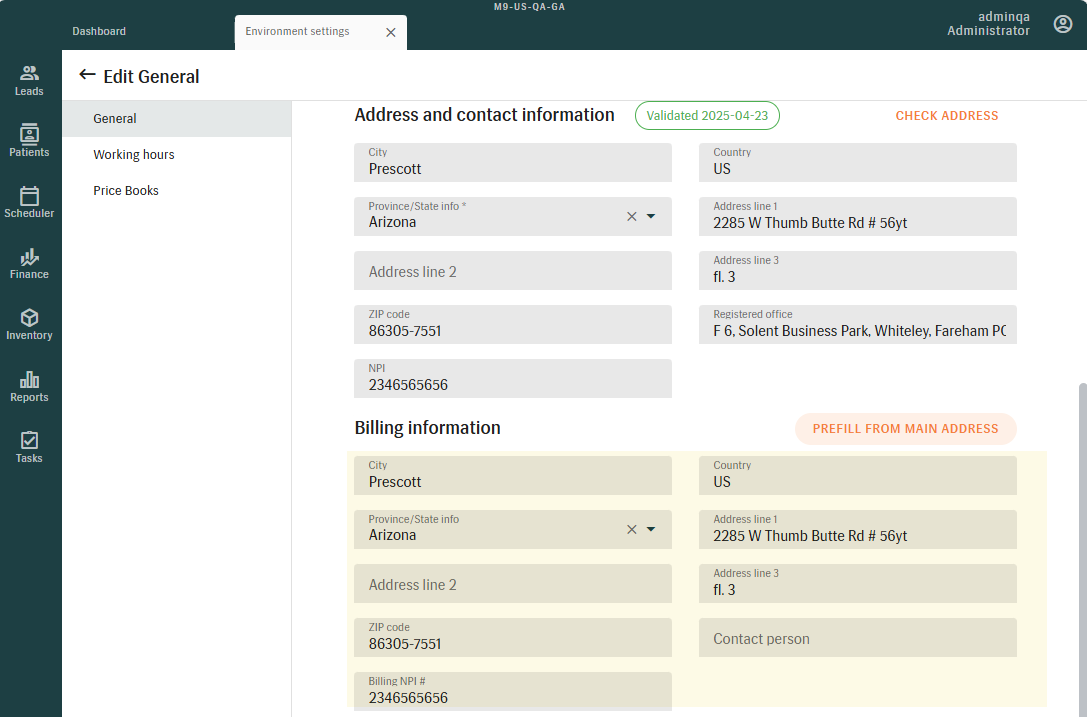
Task: Switch to the Dashboard tab
Action: tap(99, 31)
